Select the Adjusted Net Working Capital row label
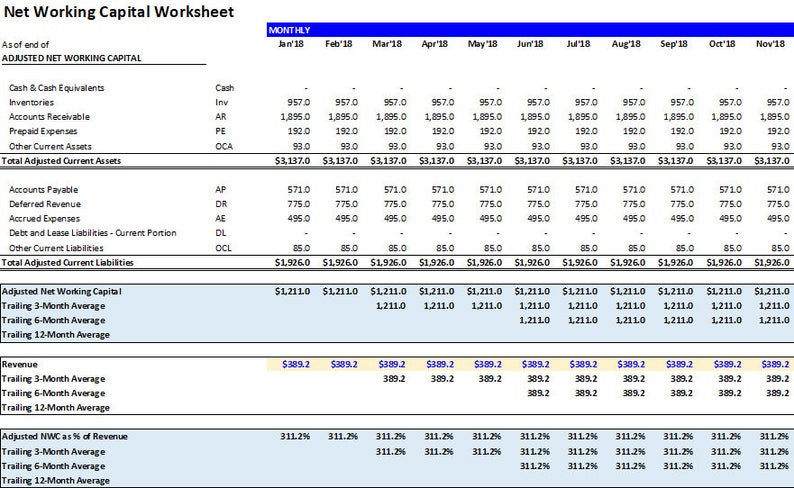This screenshot has width=794, height=488. 61,292
